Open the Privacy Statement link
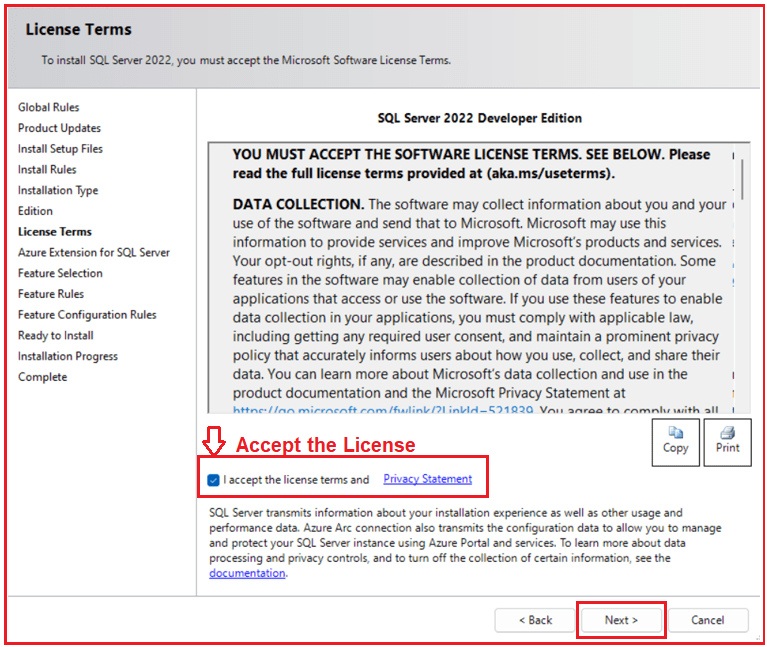The image size is (767, 647). [428, 479]
